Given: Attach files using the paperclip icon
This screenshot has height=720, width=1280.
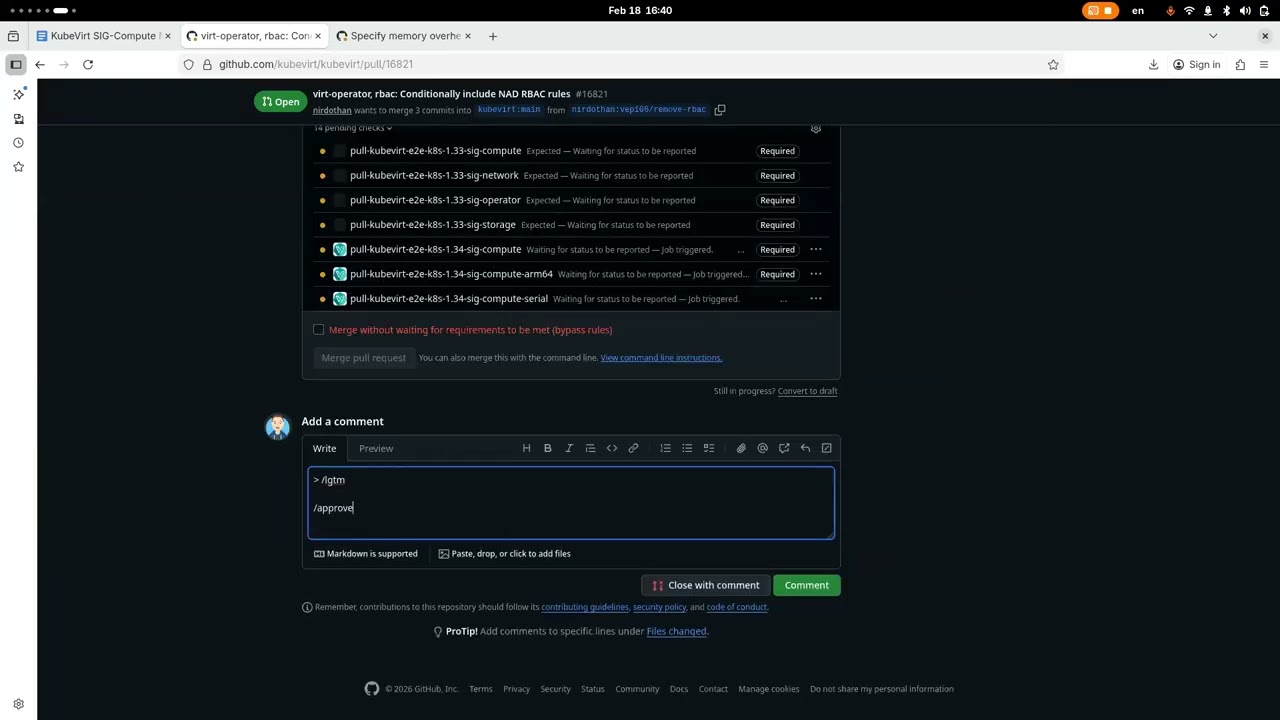Looking at the screenshot, I should pos(741,448).
